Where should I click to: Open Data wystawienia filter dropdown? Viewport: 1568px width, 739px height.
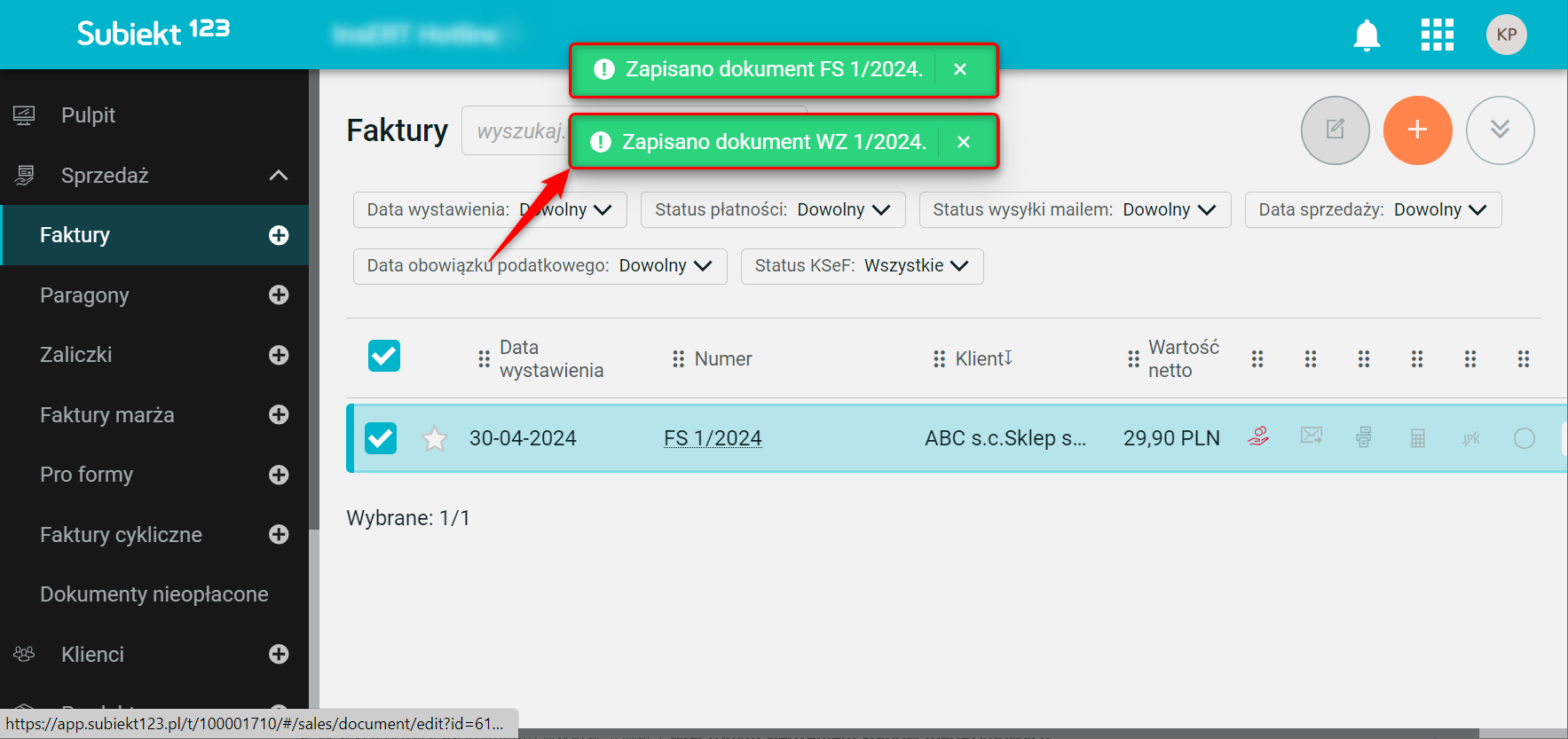click(490, 210)
